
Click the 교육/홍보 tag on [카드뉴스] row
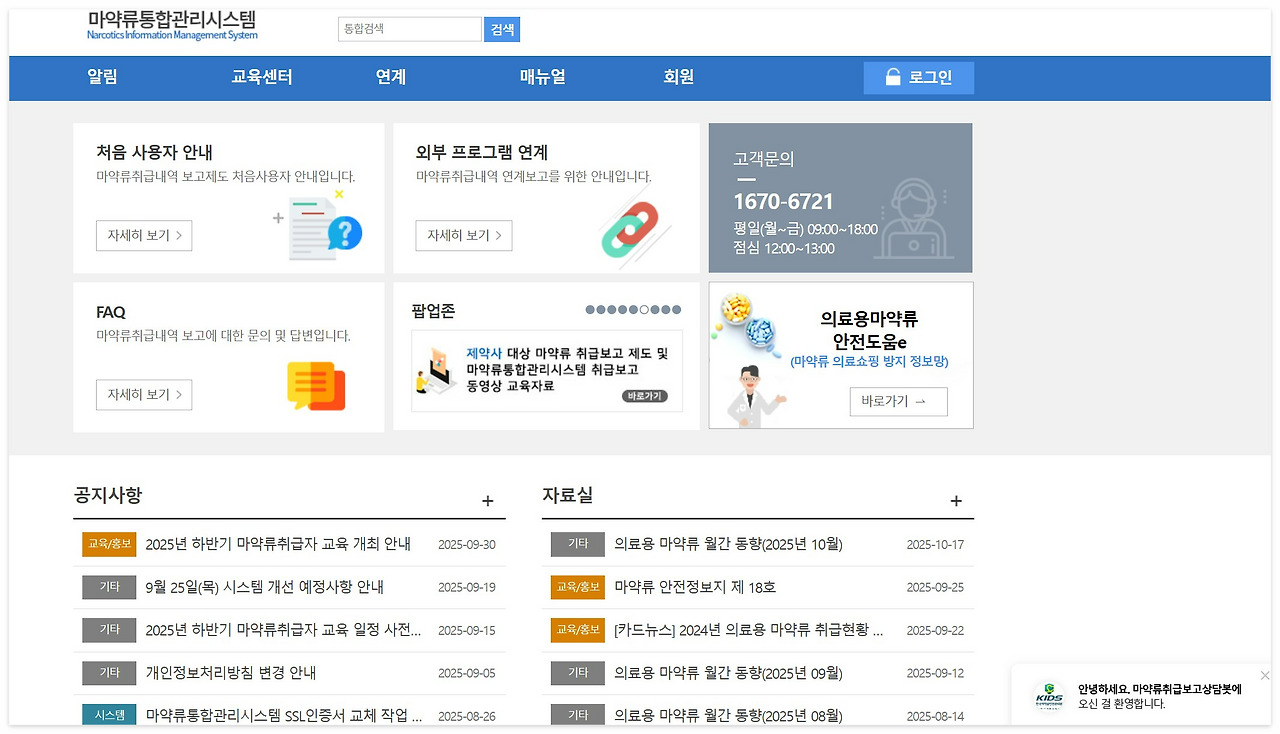578,630
